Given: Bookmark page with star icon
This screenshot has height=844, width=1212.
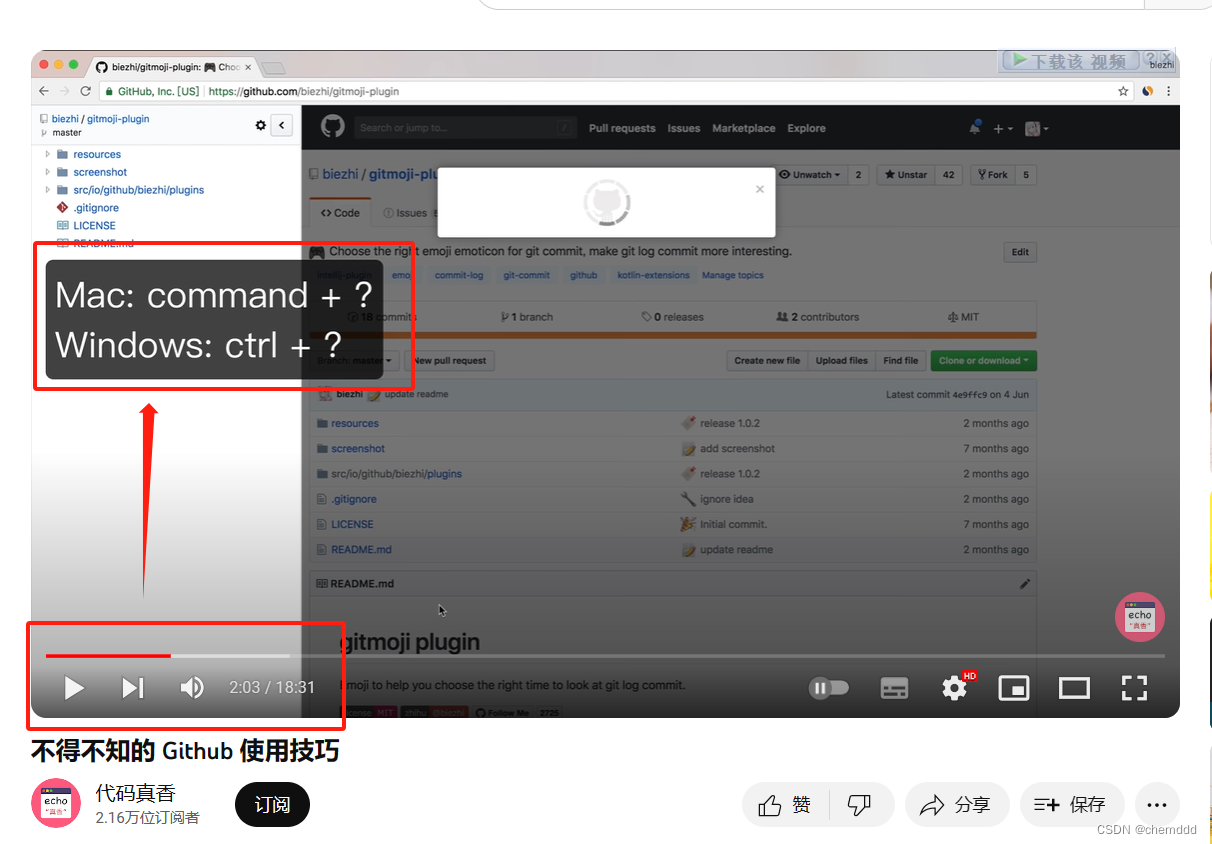Looking at the screenshot, I should 1123,91.
